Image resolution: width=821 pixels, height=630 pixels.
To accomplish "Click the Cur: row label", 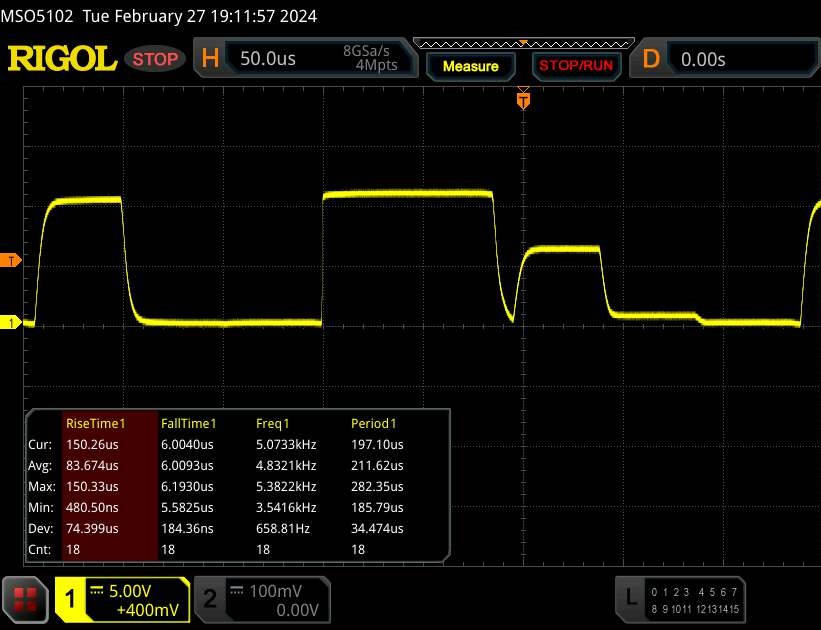I will [40, 444].
